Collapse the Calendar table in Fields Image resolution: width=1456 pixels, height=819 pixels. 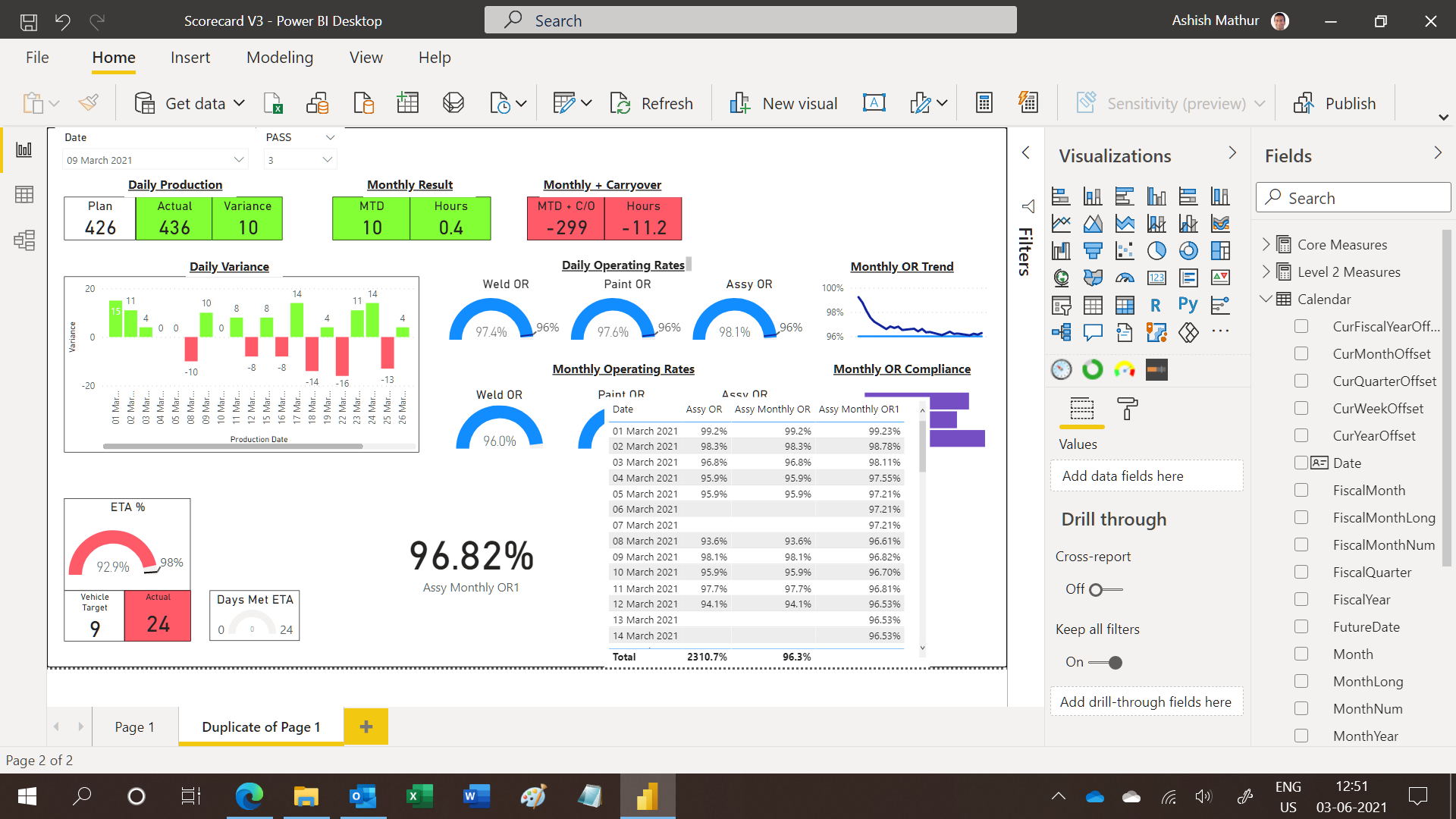tap(1266, 299)
